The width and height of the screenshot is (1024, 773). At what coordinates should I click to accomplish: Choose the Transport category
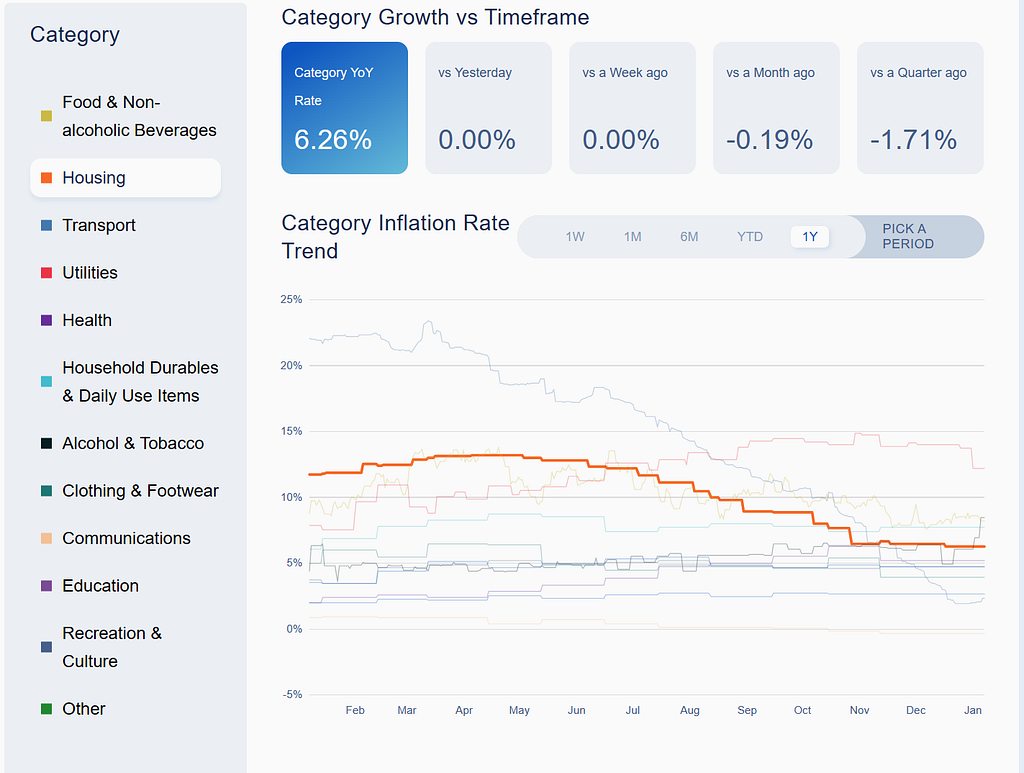tap(125, 225)
